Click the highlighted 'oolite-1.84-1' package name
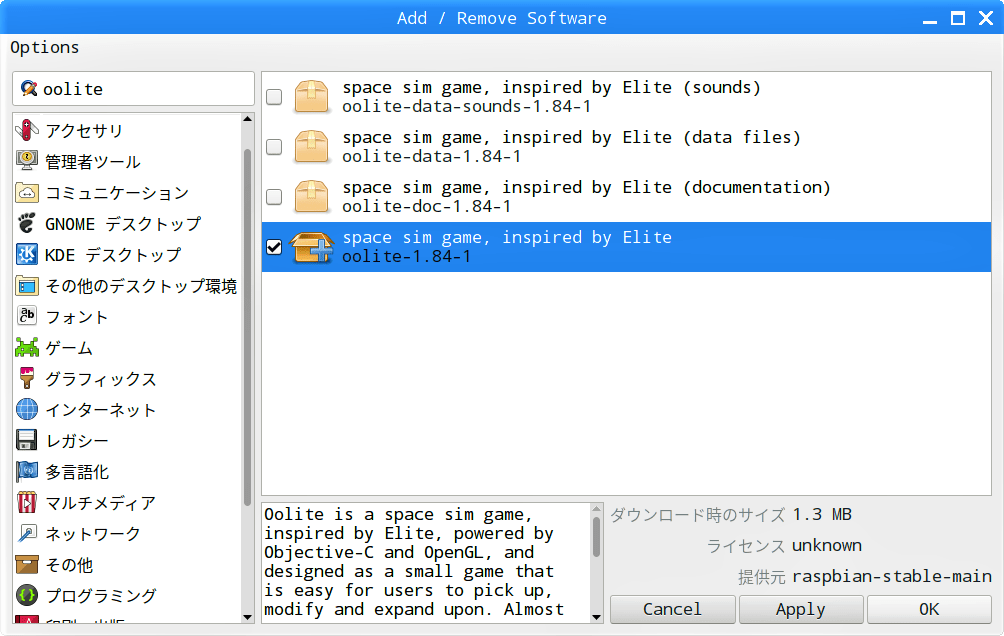 click(x=407, y=257)
